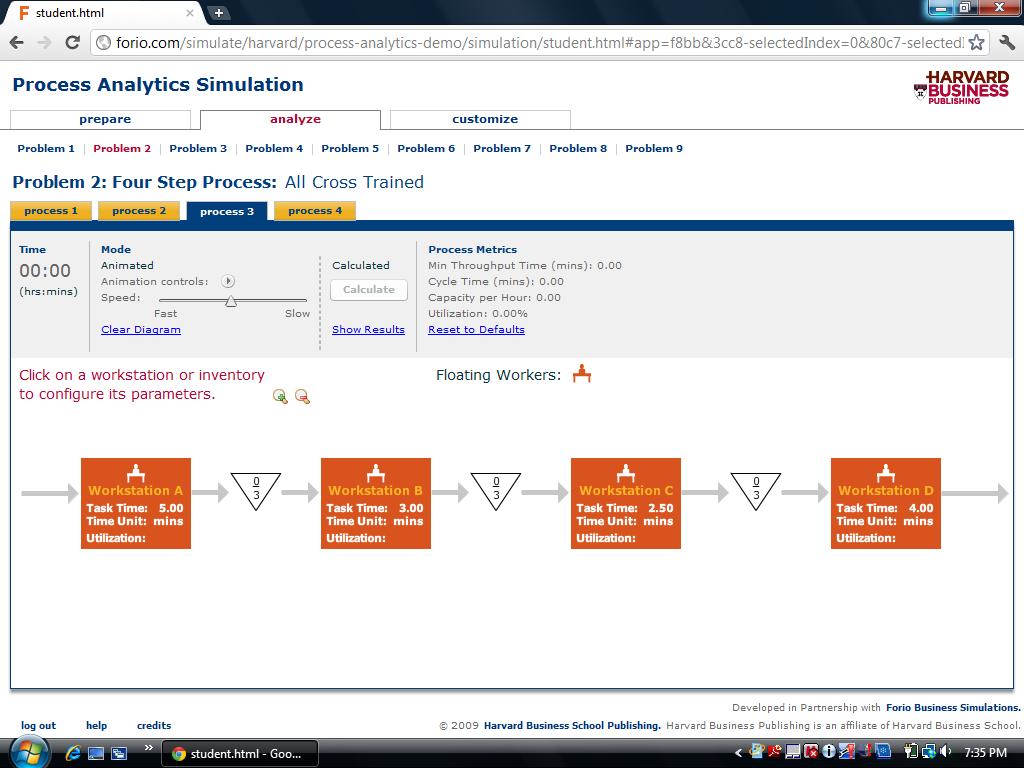Go to Problem 1
Viewport: 1024px width, 768px height.
46,148
